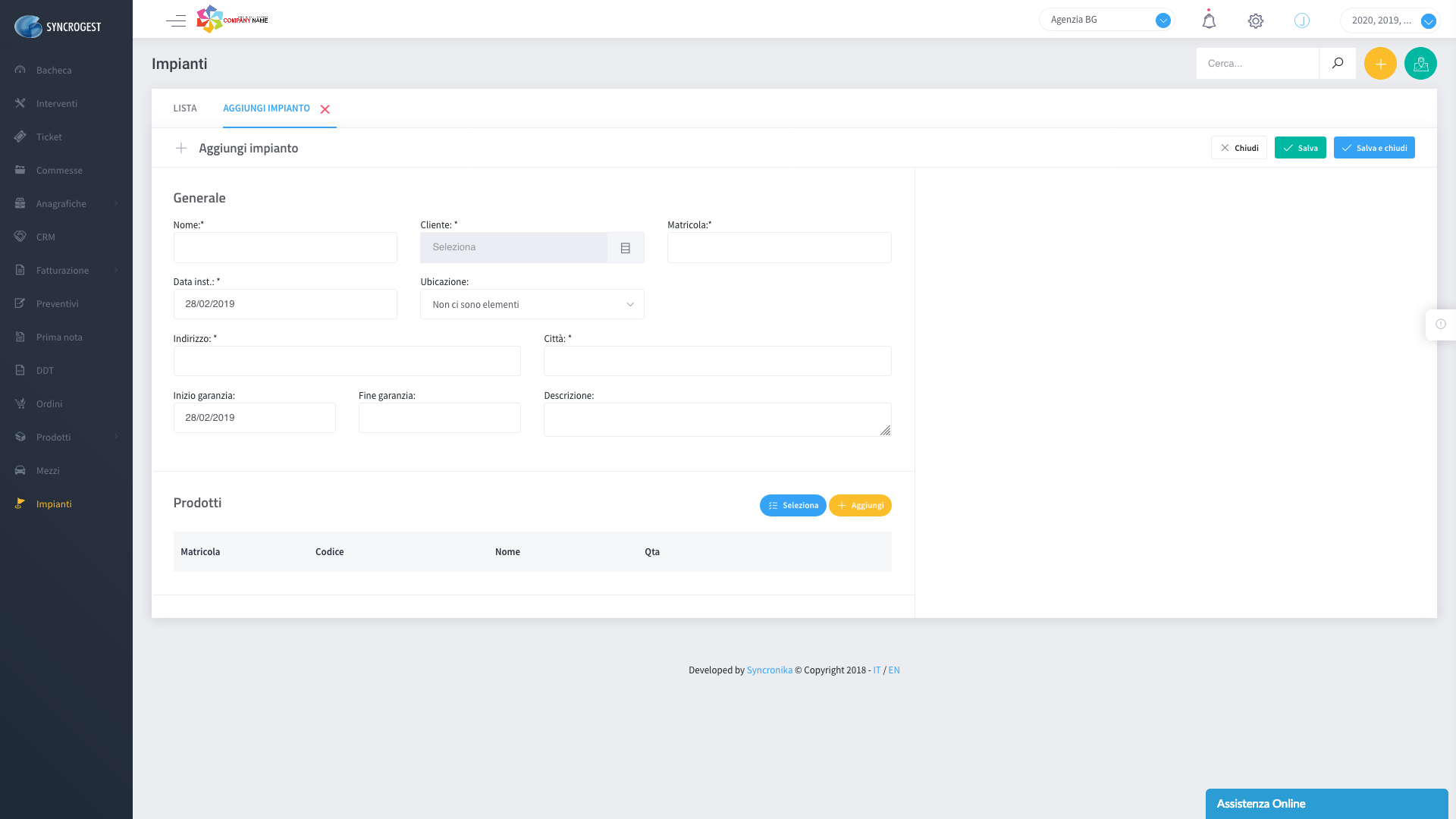Select the Aggiungi Impianto tab
The height and width of the screenshot is (819, 1456).
pos(266,108)
